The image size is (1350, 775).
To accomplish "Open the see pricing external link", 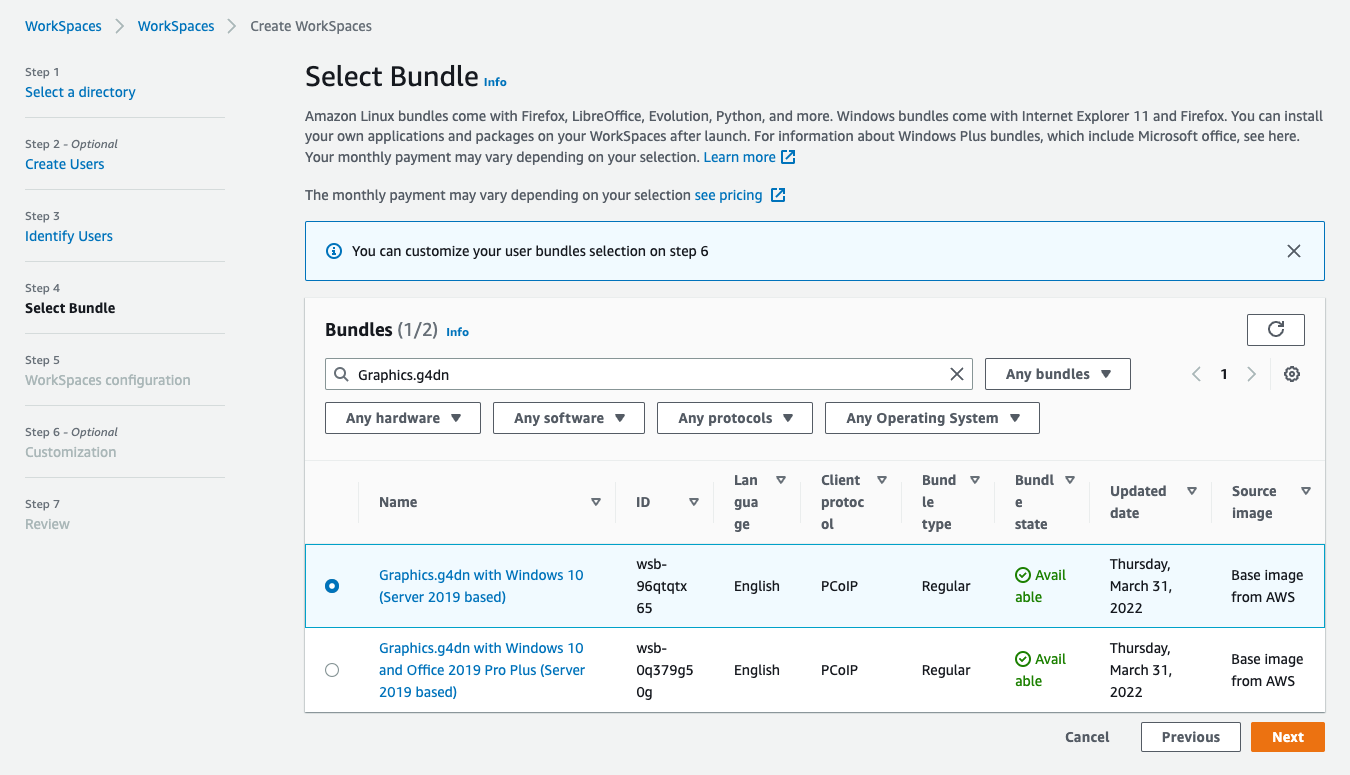I will [x=739, y=195].
